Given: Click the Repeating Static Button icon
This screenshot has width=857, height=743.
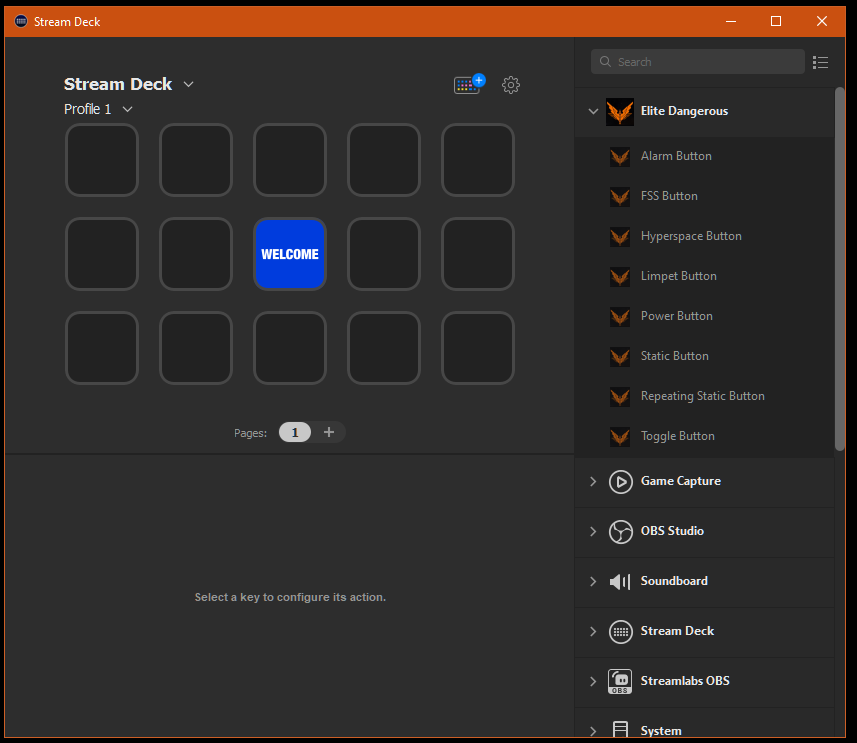Looking at the screenshot, I should pos(620,396).
